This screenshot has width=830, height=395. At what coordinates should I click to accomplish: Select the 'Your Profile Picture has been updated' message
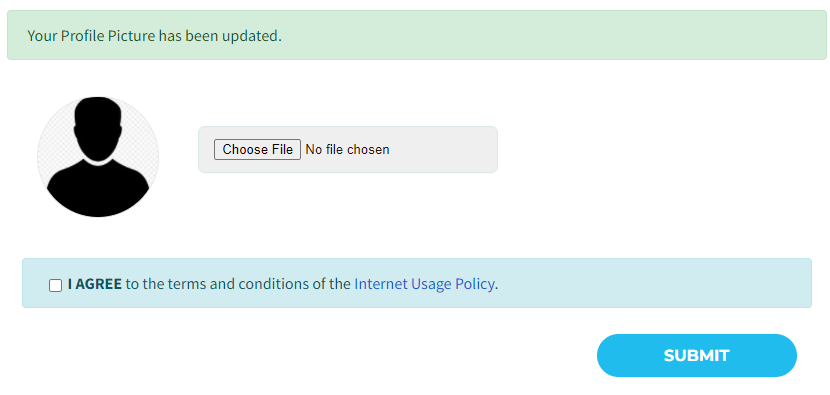(154, 36)
